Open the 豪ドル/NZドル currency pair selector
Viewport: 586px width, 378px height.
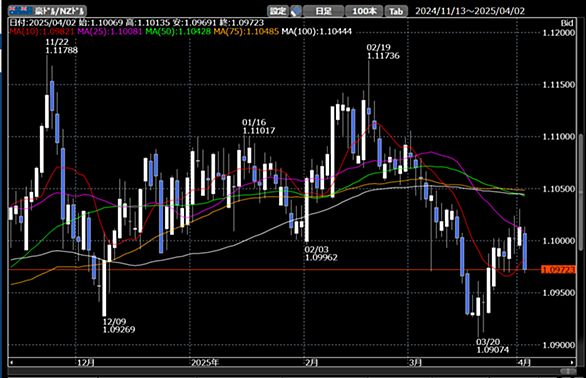coord(47,10)
